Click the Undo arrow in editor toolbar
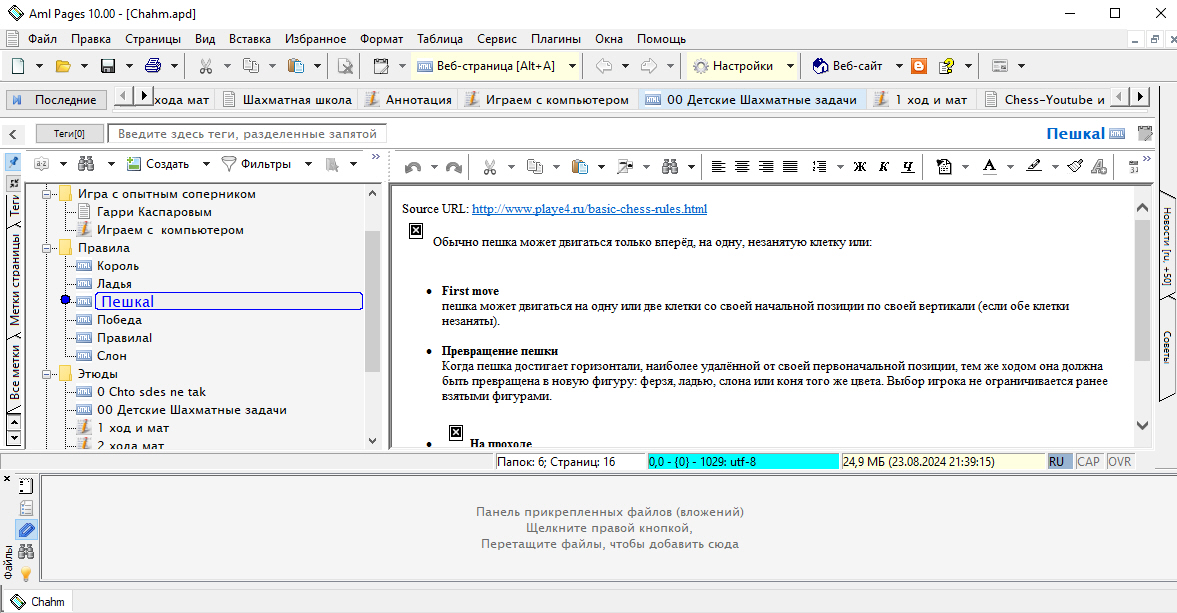Screen dimensions: 1177x613 coord(412,167)
